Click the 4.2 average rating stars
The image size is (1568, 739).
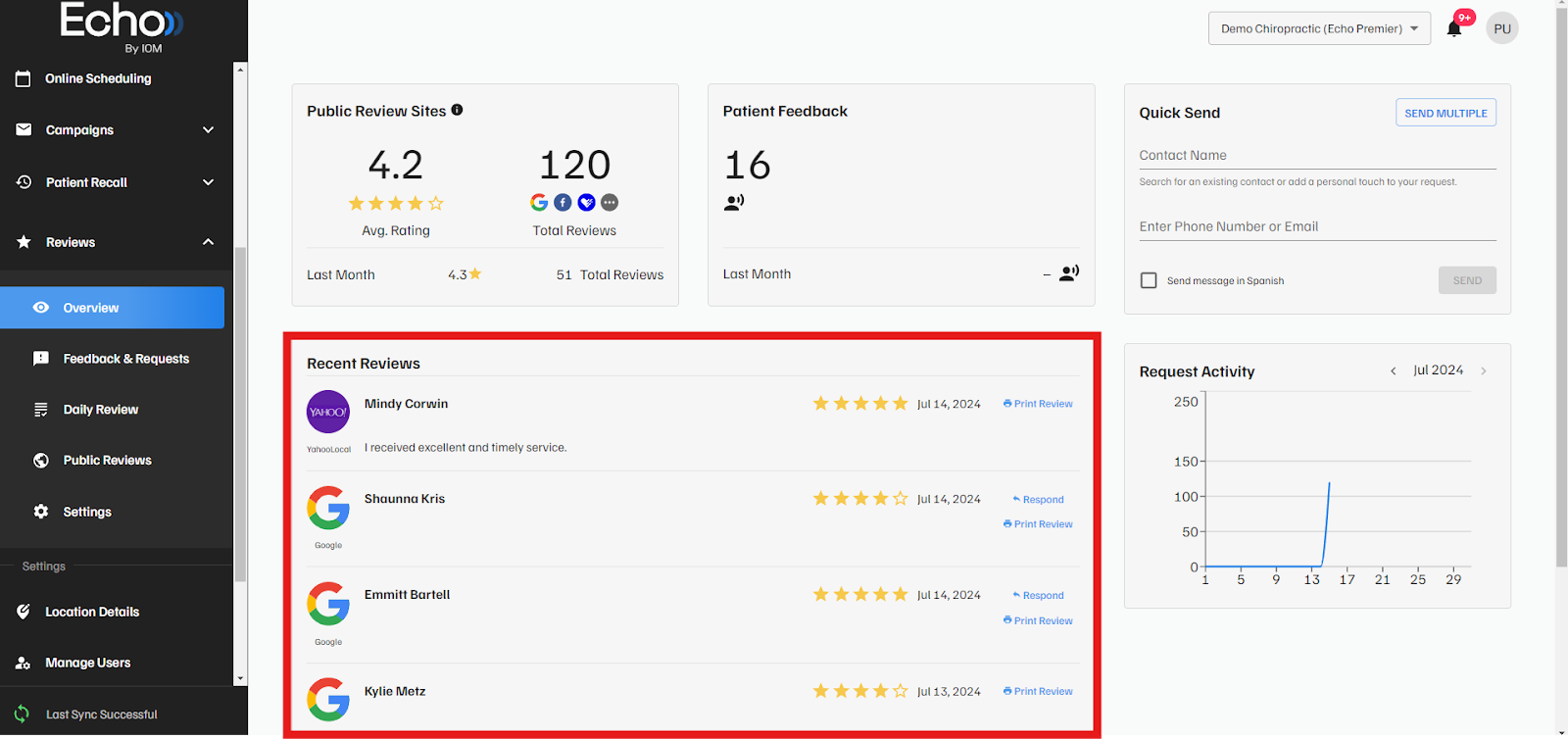point(396,203)
